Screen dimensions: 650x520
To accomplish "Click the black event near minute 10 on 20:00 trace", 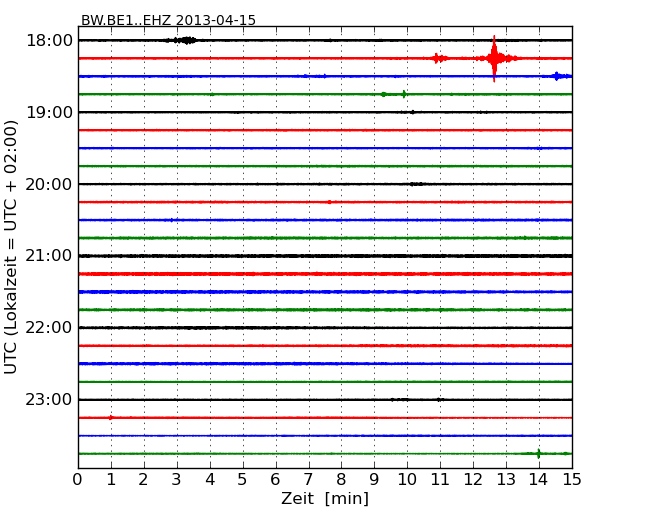I will tap(417, 184).
